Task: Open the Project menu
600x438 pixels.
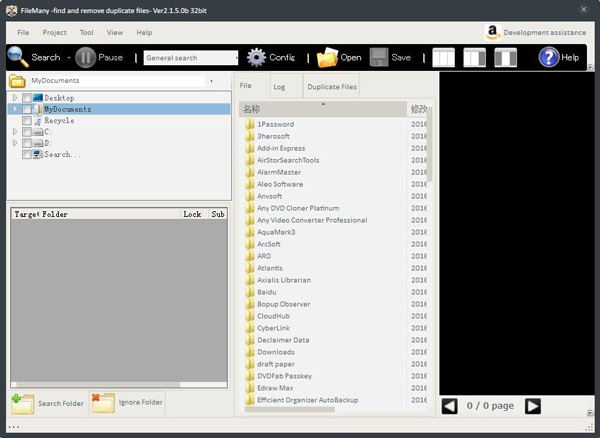Action: click(x=54, y=33)
